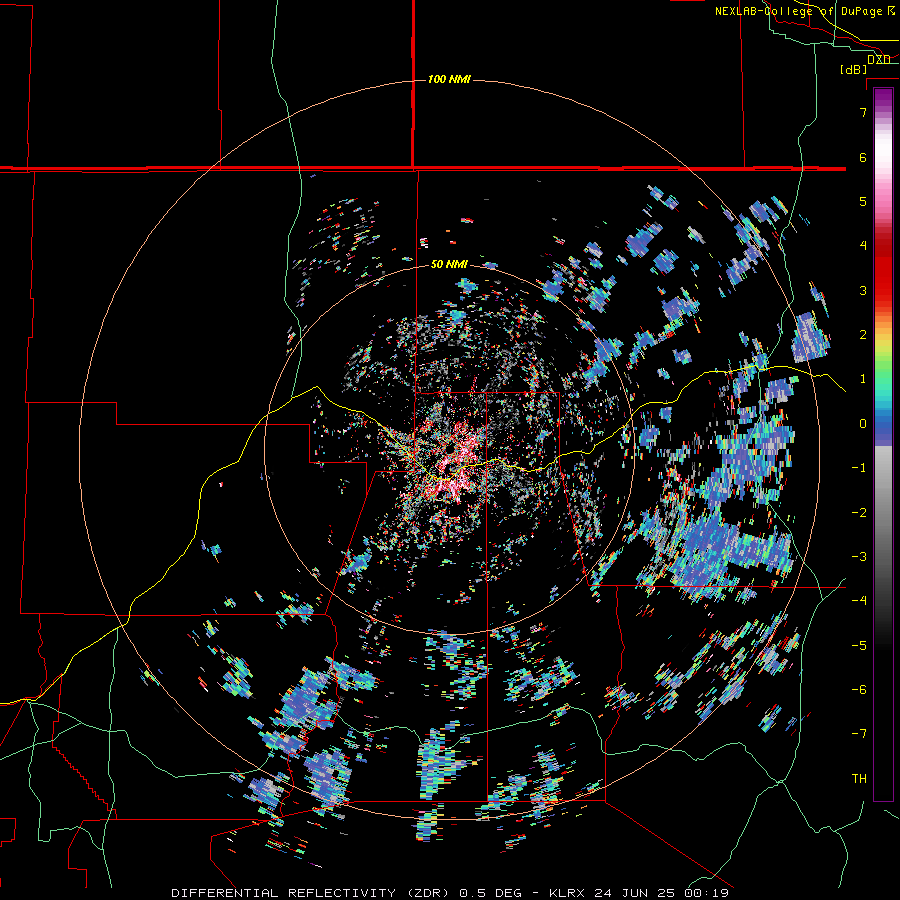Click the TH label on color scale
Viewport: 900px width, 900px height.
click(859, 779)
